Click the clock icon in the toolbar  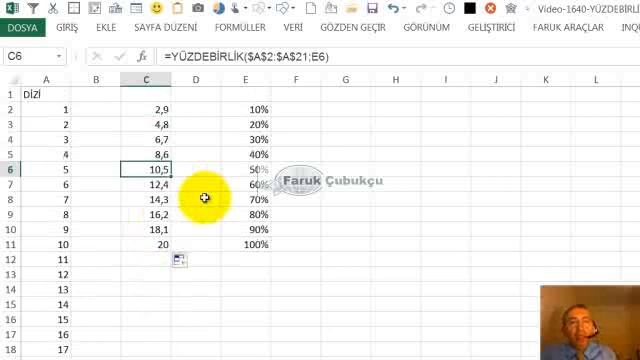(x=449, y=8)
